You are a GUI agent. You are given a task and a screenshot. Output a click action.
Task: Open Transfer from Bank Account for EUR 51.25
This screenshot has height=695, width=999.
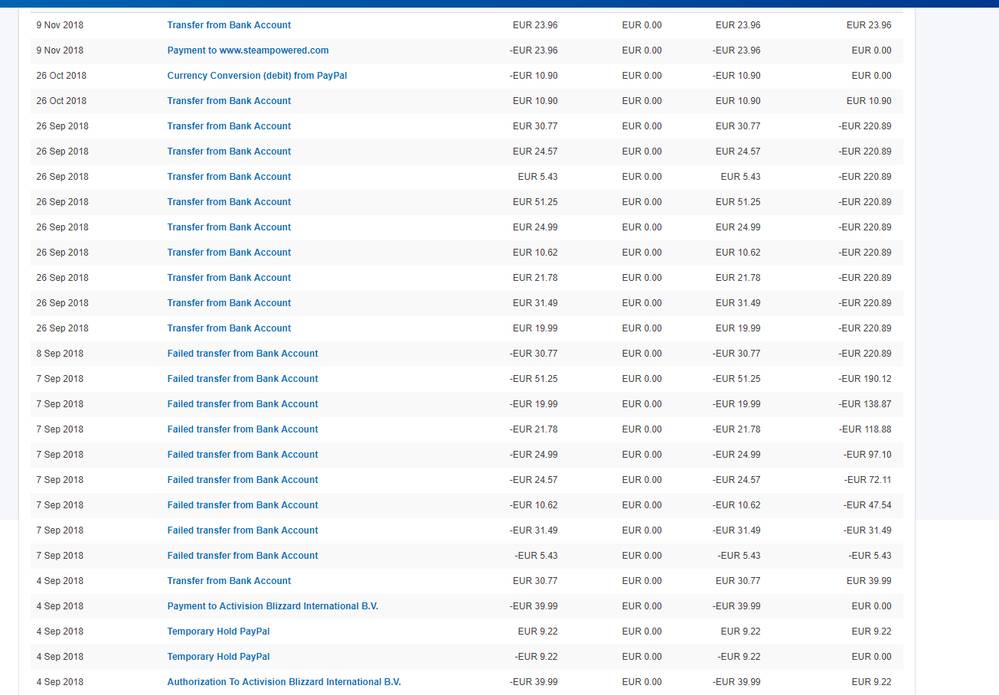click(x=229, y=202)
